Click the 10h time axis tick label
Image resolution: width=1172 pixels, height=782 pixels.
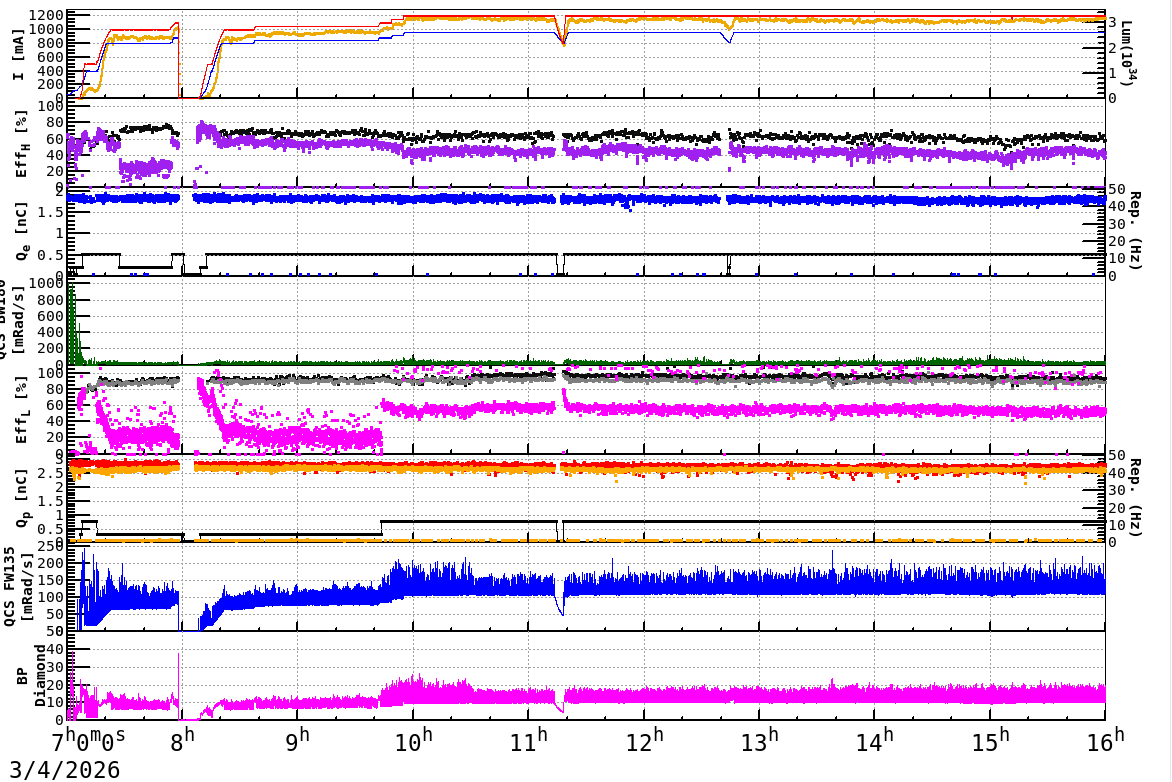tap(413, 740)
